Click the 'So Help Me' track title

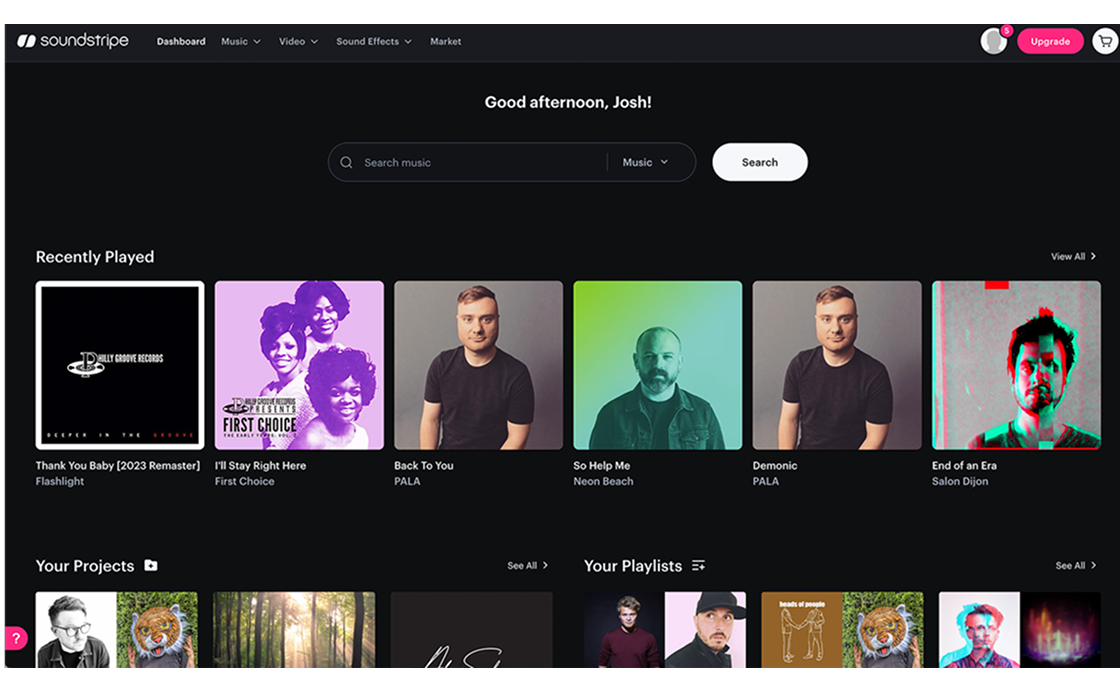tap(601, 466)
